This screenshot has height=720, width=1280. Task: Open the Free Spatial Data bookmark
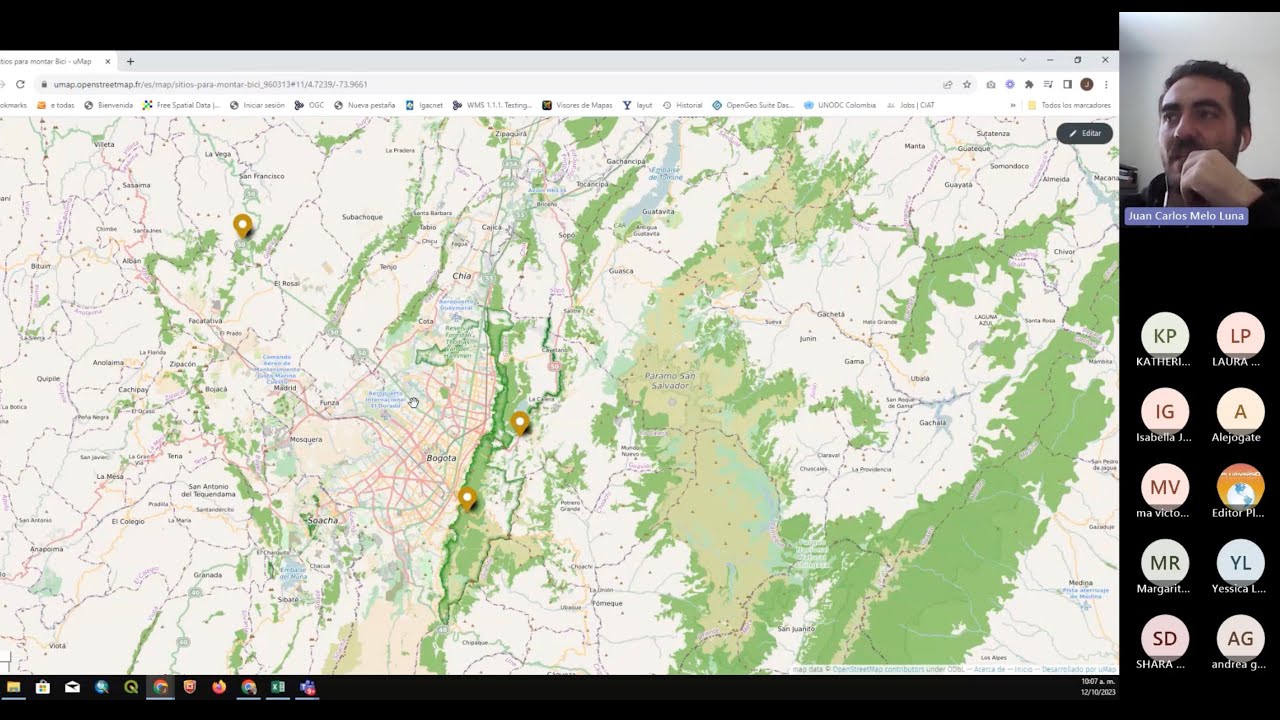click(182, 105)
